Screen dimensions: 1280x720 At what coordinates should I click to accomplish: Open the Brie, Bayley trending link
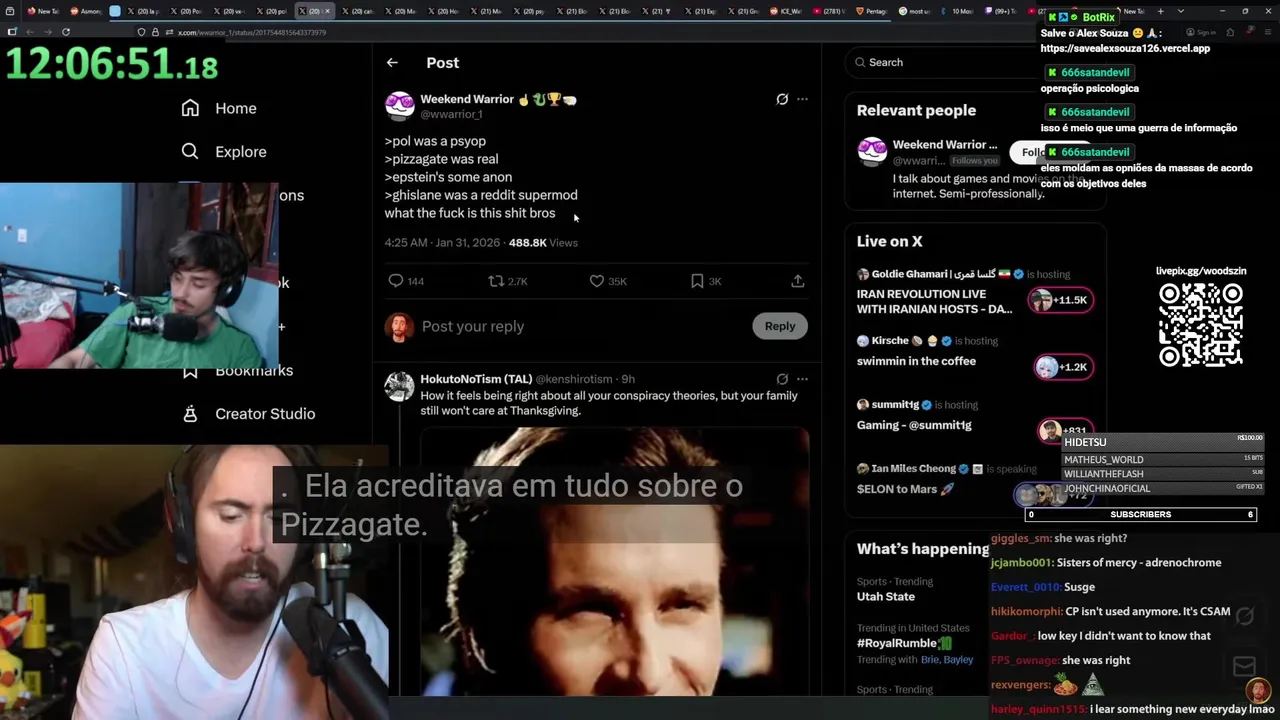(946, 660)
